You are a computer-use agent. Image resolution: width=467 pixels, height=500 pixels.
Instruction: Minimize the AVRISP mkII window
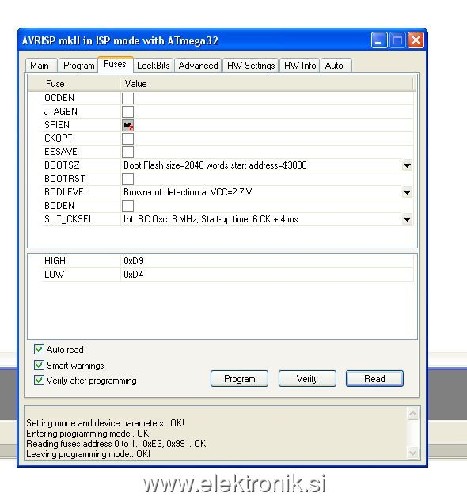click(379, 40)
